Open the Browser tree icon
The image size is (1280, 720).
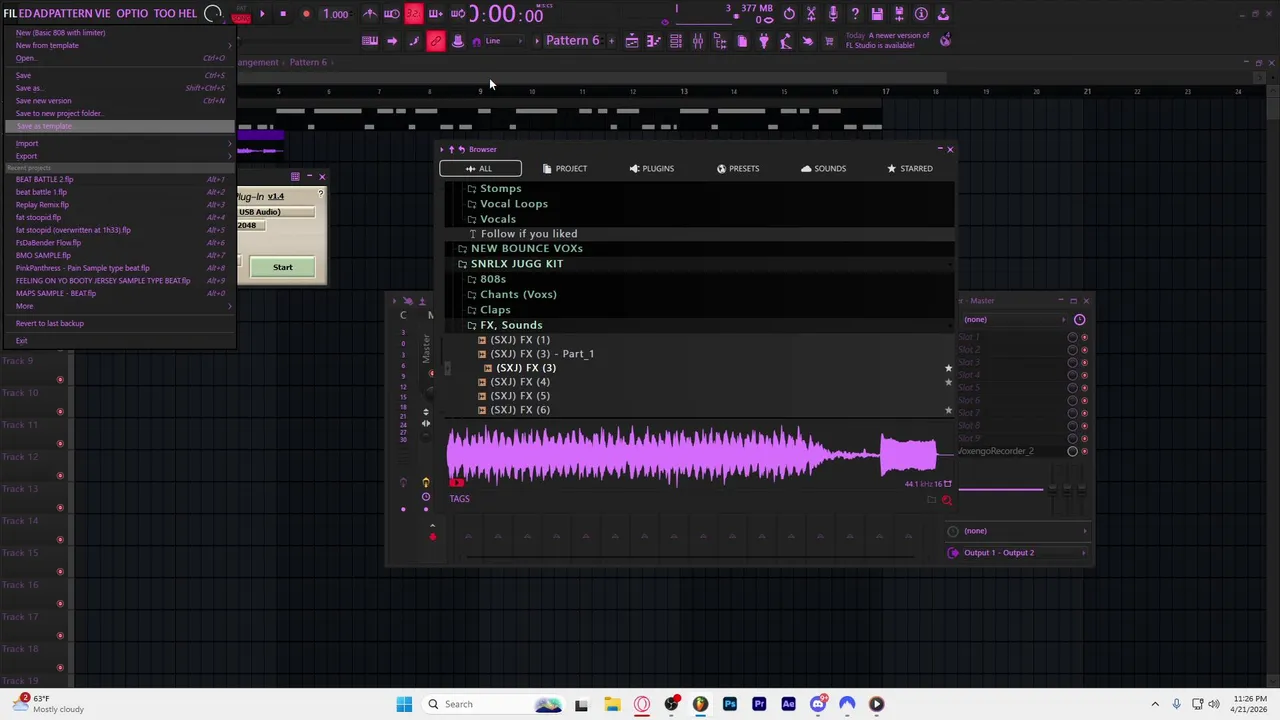click(719, 41)
